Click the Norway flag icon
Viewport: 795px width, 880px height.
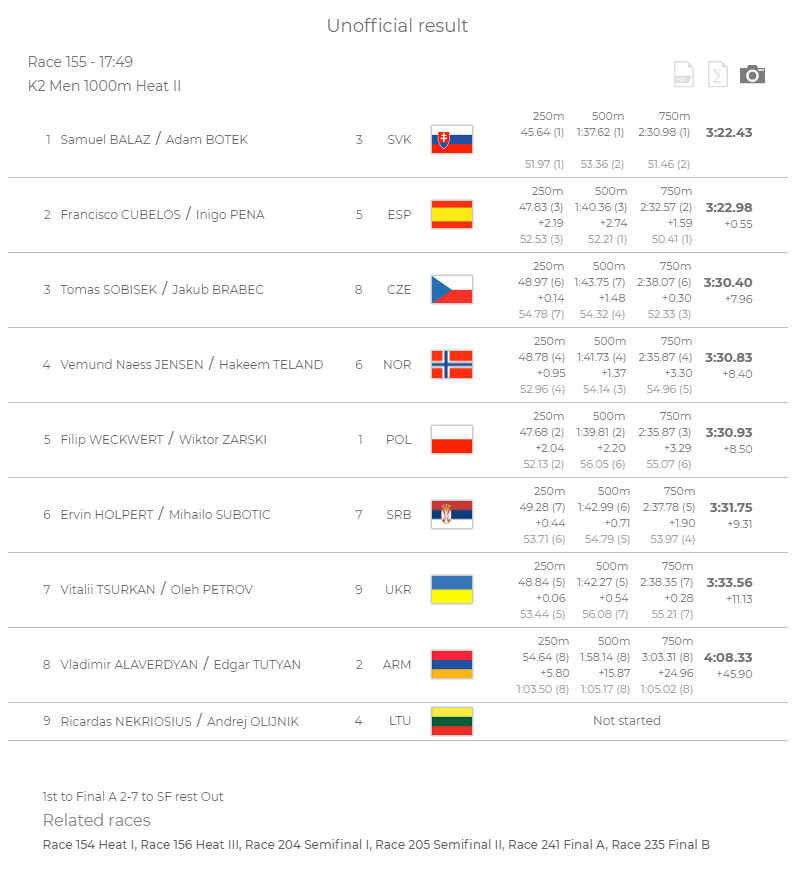tap(452, 364)
